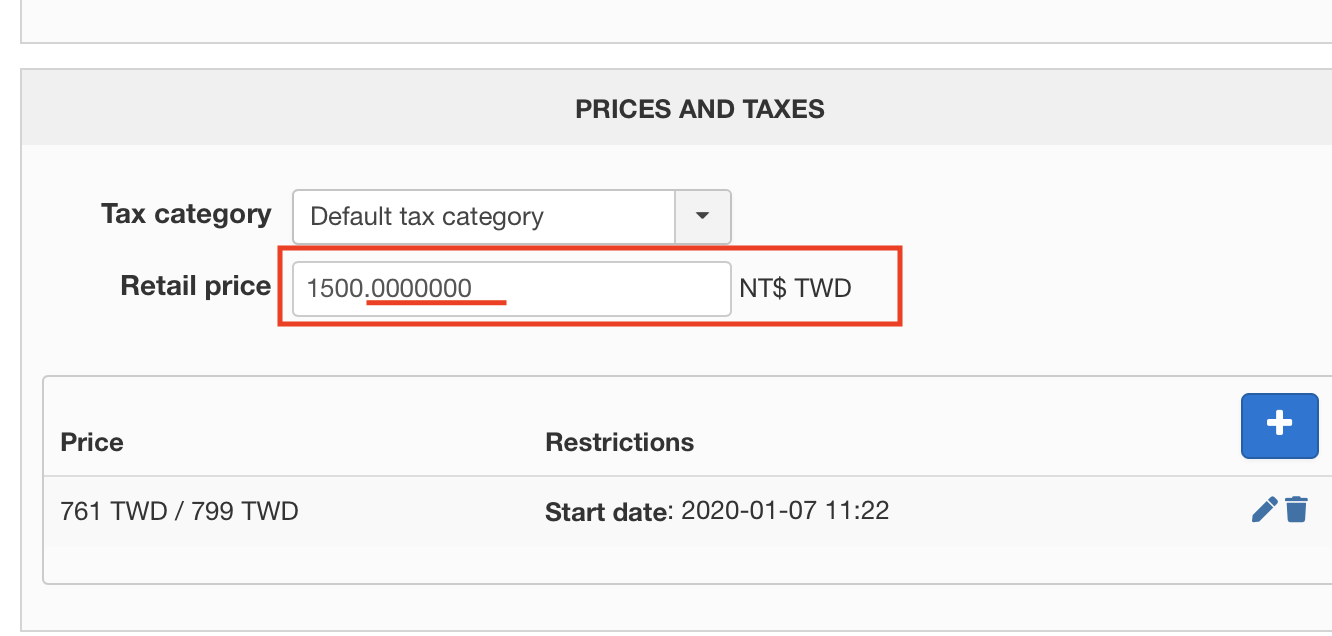Click the 2020-01-07 11:22 date value
Image resolution: width=1332 pixels, height=636 pixels.
(785, 511)
